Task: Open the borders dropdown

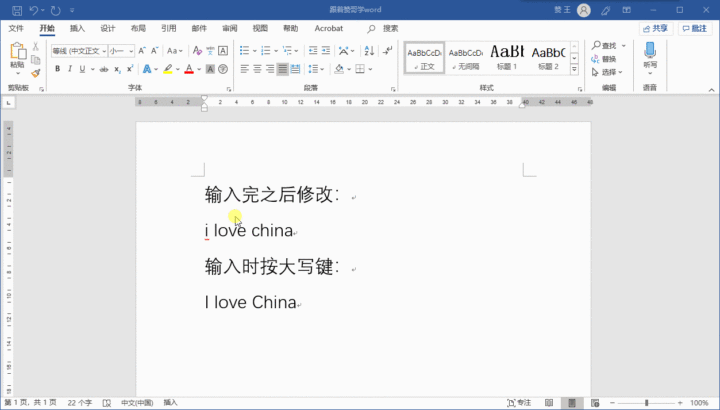Action: coord(370,69)
